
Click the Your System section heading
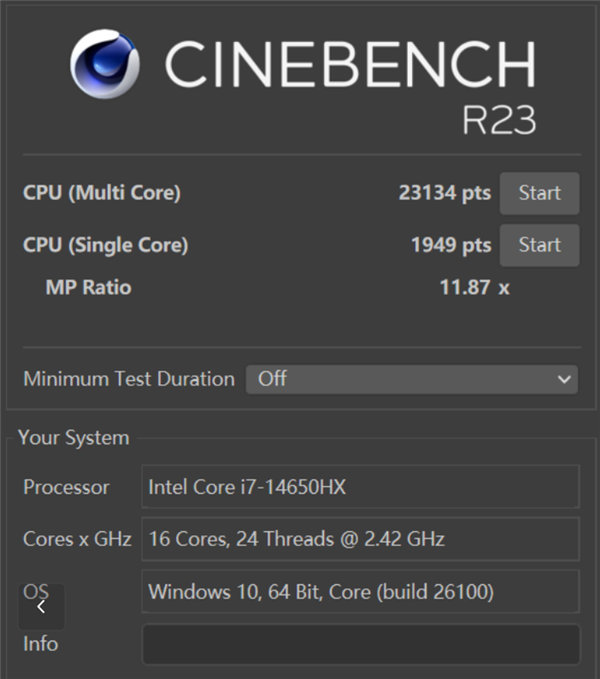tap(74, 438)
